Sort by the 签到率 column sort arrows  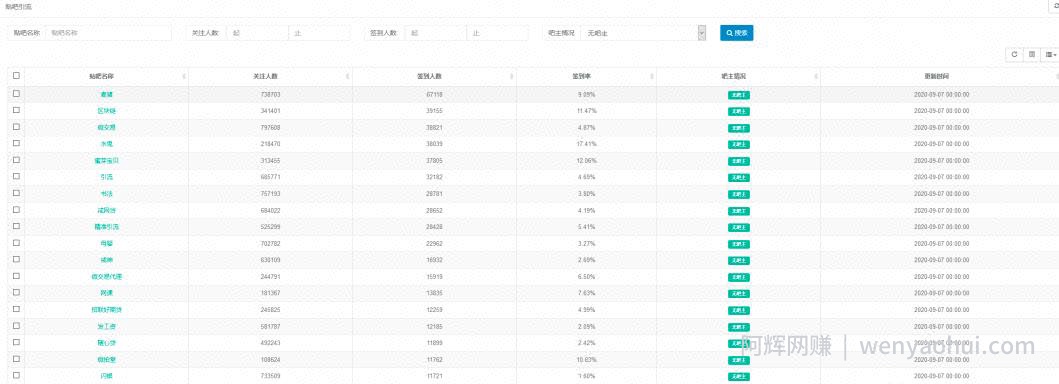(x=652, y=77)
